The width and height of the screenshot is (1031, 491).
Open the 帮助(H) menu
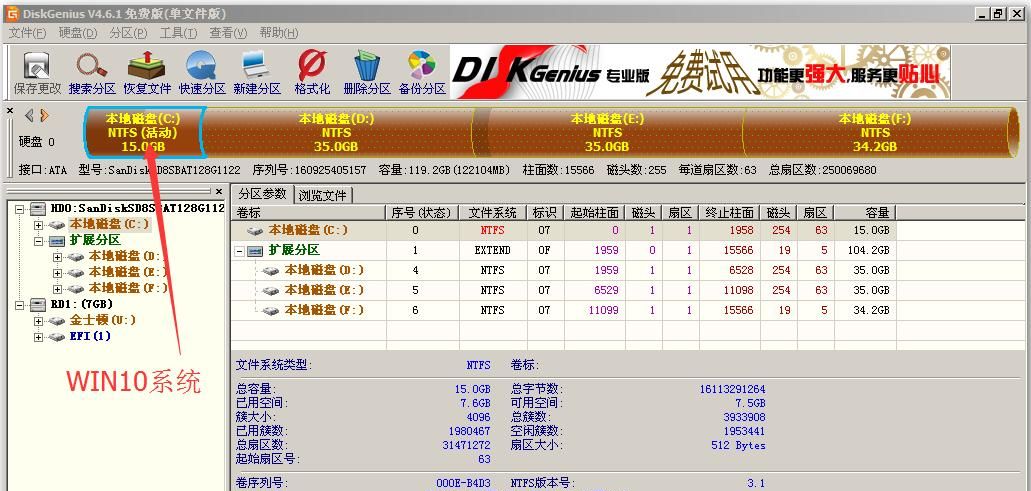(x=279, y=33)
